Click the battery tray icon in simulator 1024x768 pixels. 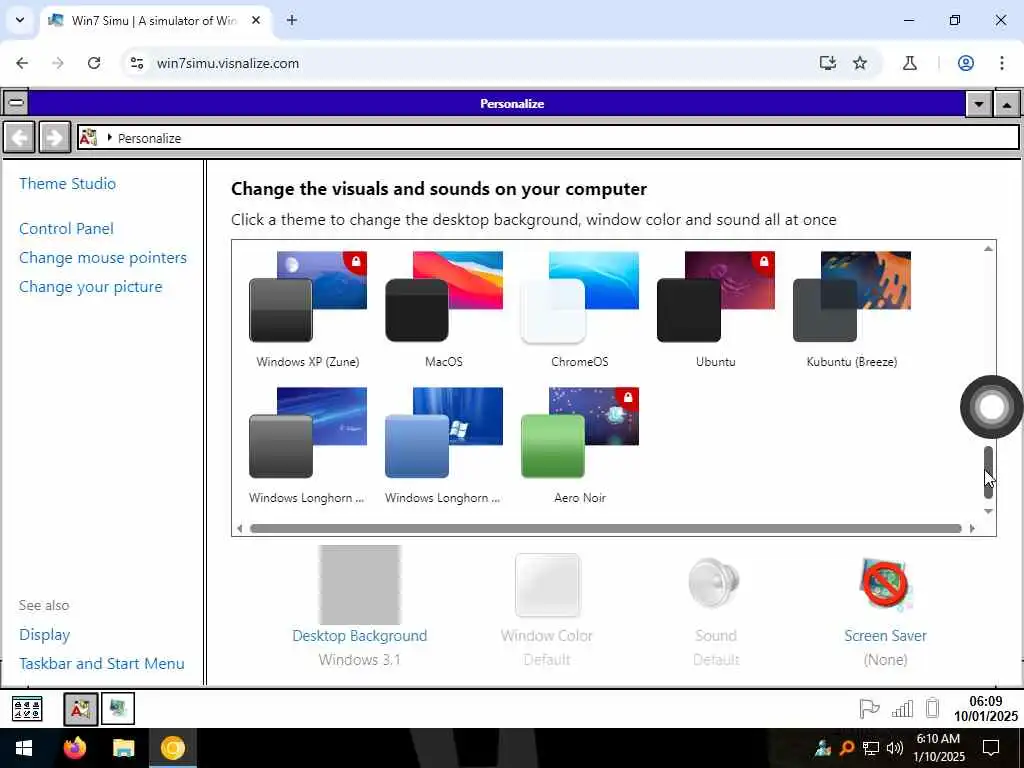click(933, 709)
